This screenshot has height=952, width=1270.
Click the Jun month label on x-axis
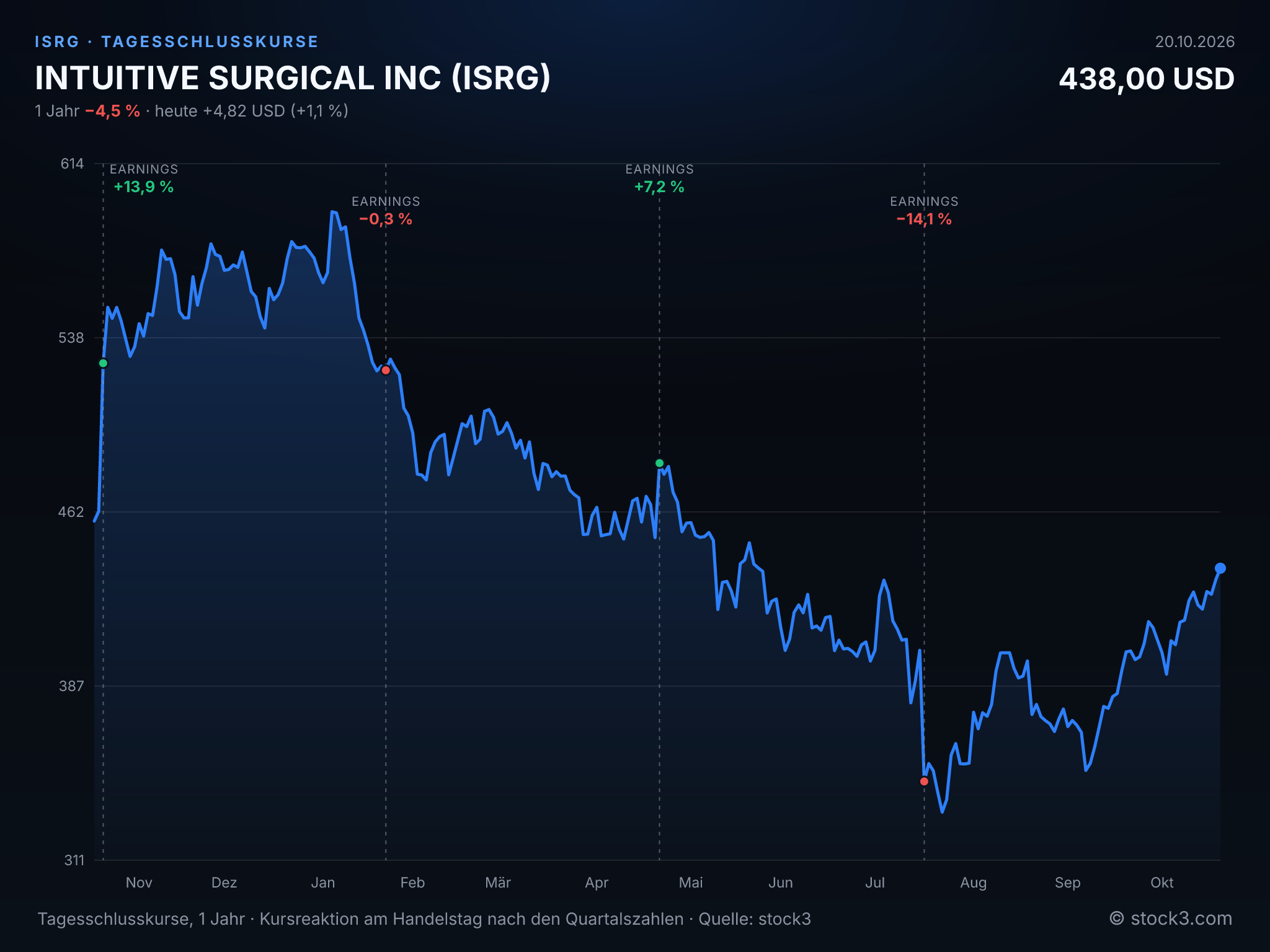(x=781, y=883)
